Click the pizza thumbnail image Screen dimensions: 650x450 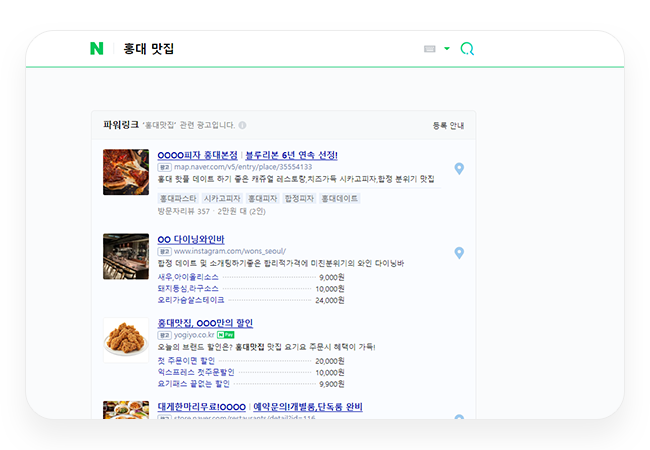126,172
